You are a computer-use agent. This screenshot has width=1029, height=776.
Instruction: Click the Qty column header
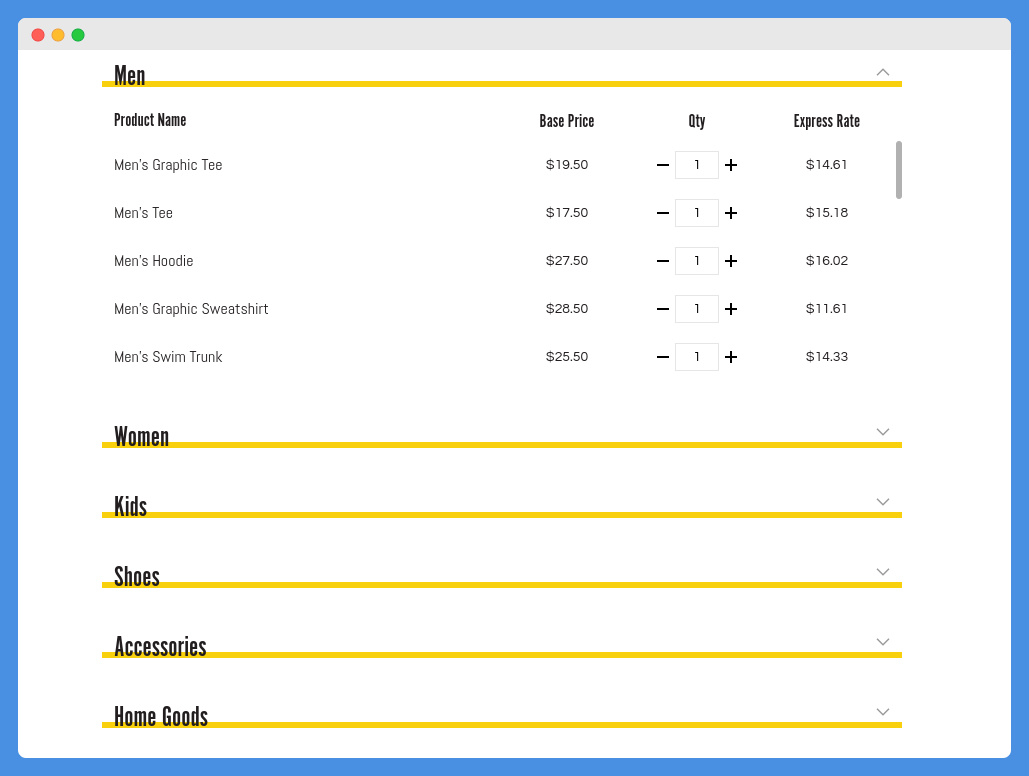[697, 121]
